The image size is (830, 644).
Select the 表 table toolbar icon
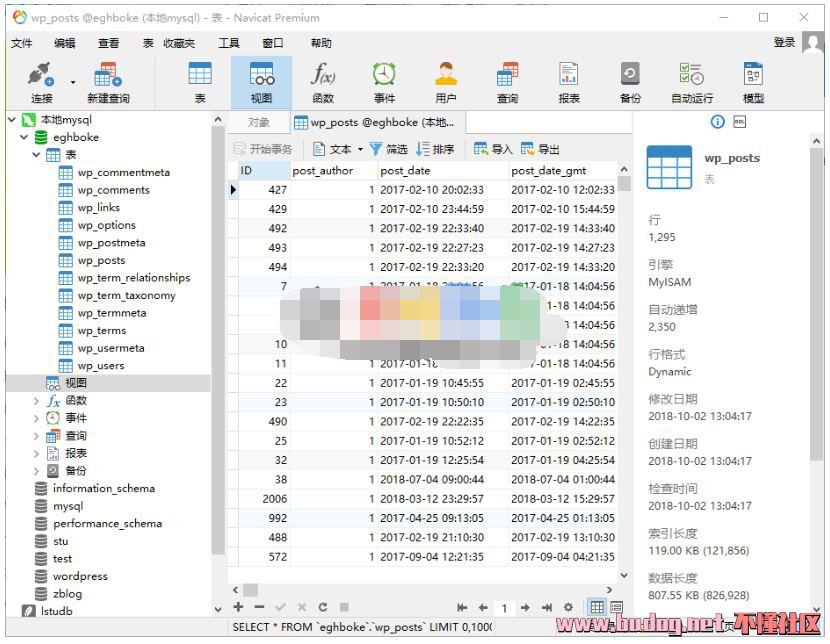(200, 83)
